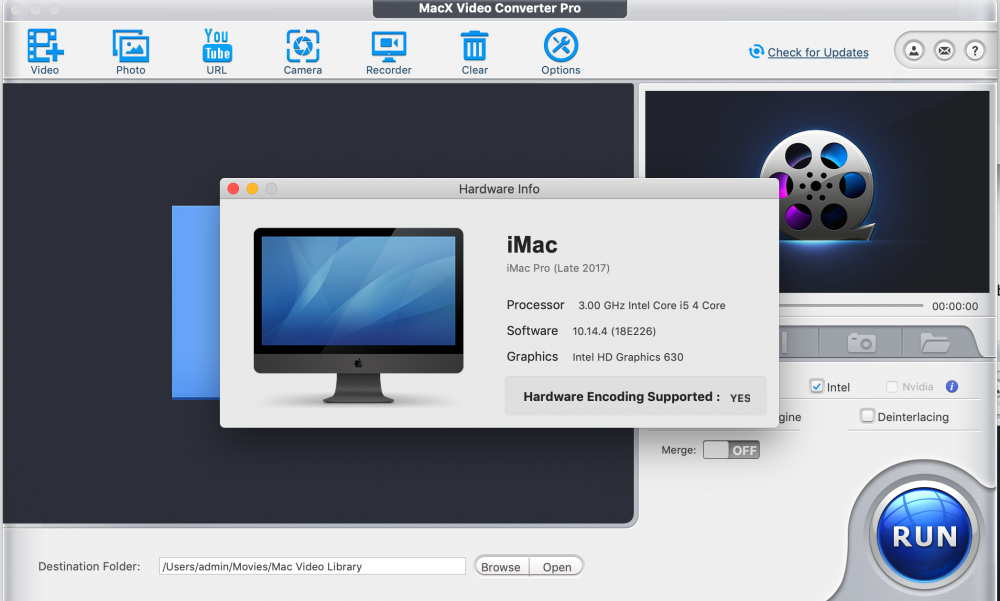The width and height of the screenshot is (1000, 601).
Task: Click the 'Intel HD Graphics 630' value
Action: click(628, 357)
